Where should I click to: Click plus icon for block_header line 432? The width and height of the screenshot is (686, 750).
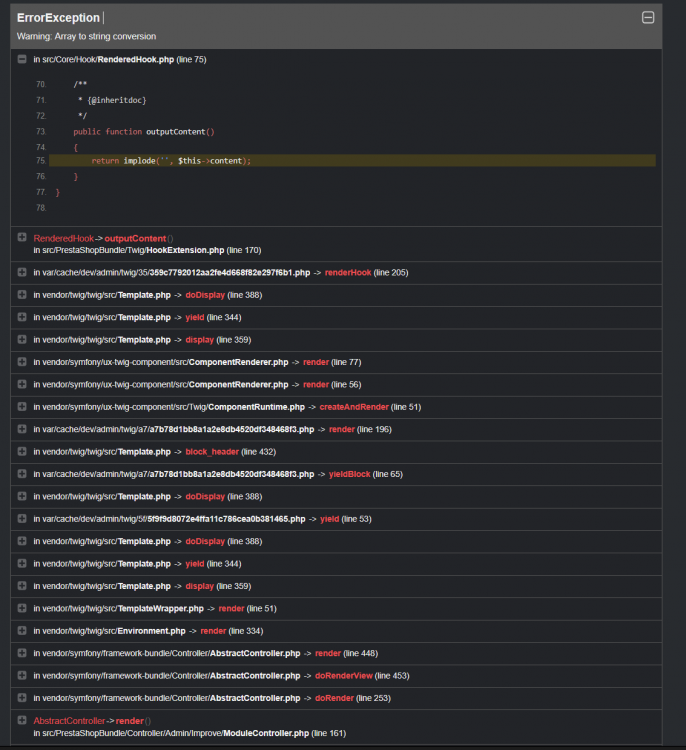pyautogui.click(x=22, y=452)
